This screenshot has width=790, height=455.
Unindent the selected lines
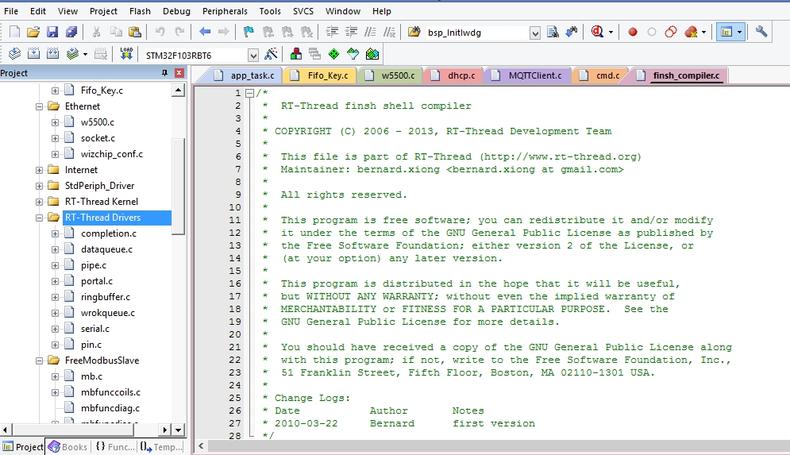(x=351, y=32)
